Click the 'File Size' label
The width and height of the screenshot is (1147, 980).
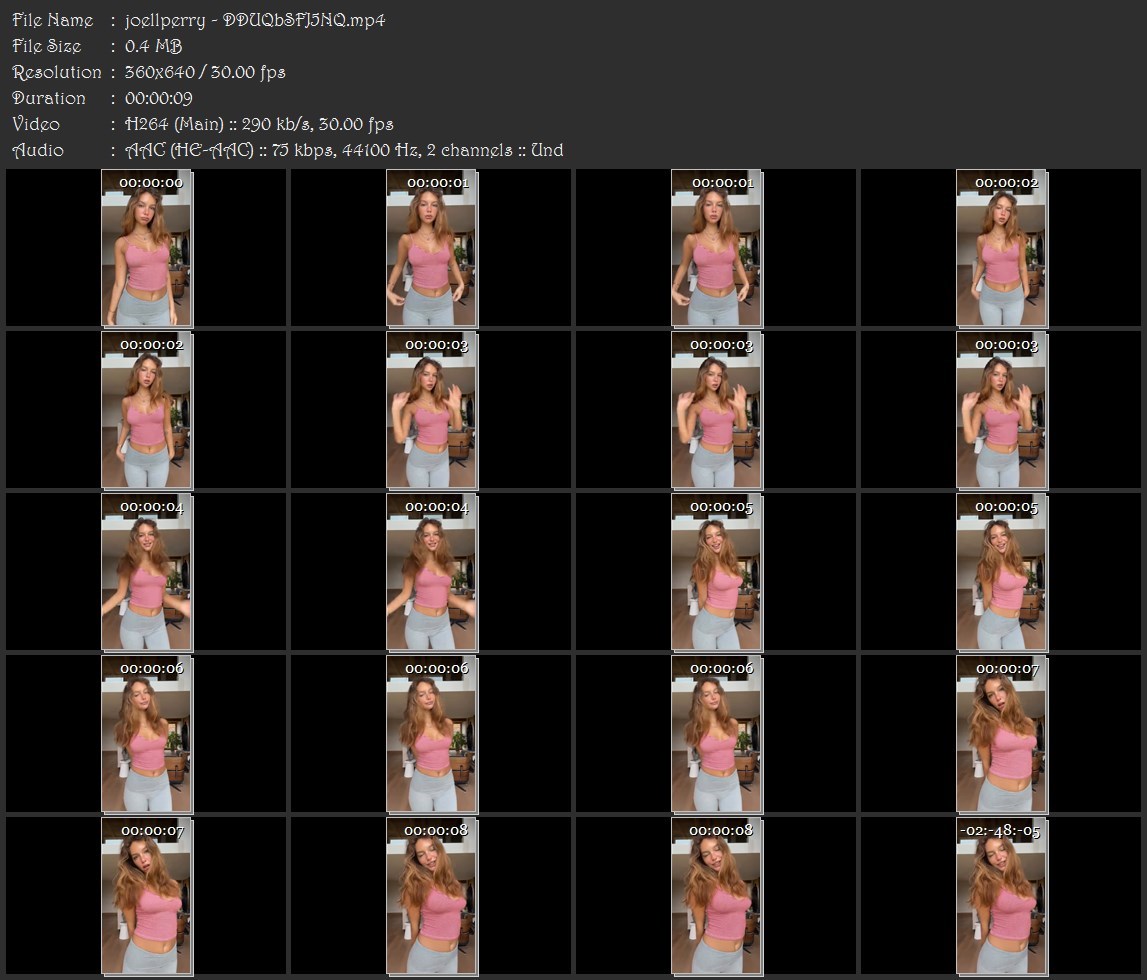point(47,46)
